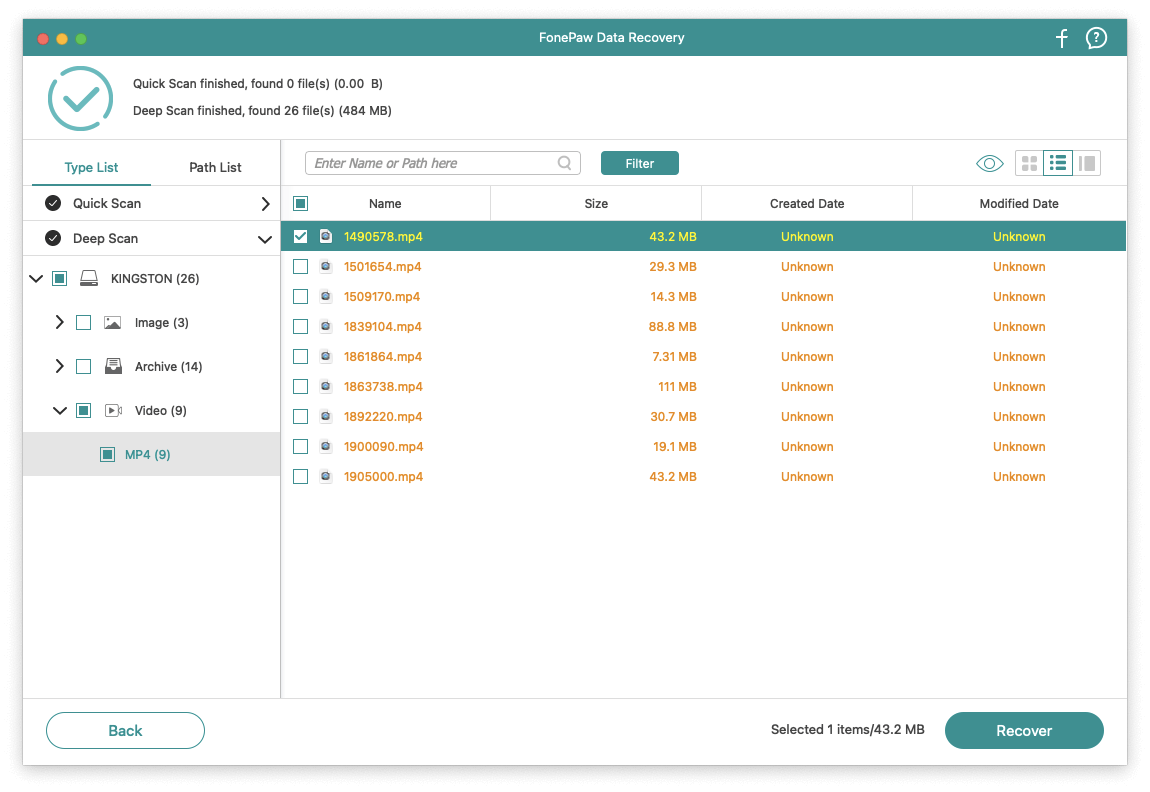Check the 1501654.mp4 checkbox
This screenshot has width=1150, height=792.
(x=301, y=266)
